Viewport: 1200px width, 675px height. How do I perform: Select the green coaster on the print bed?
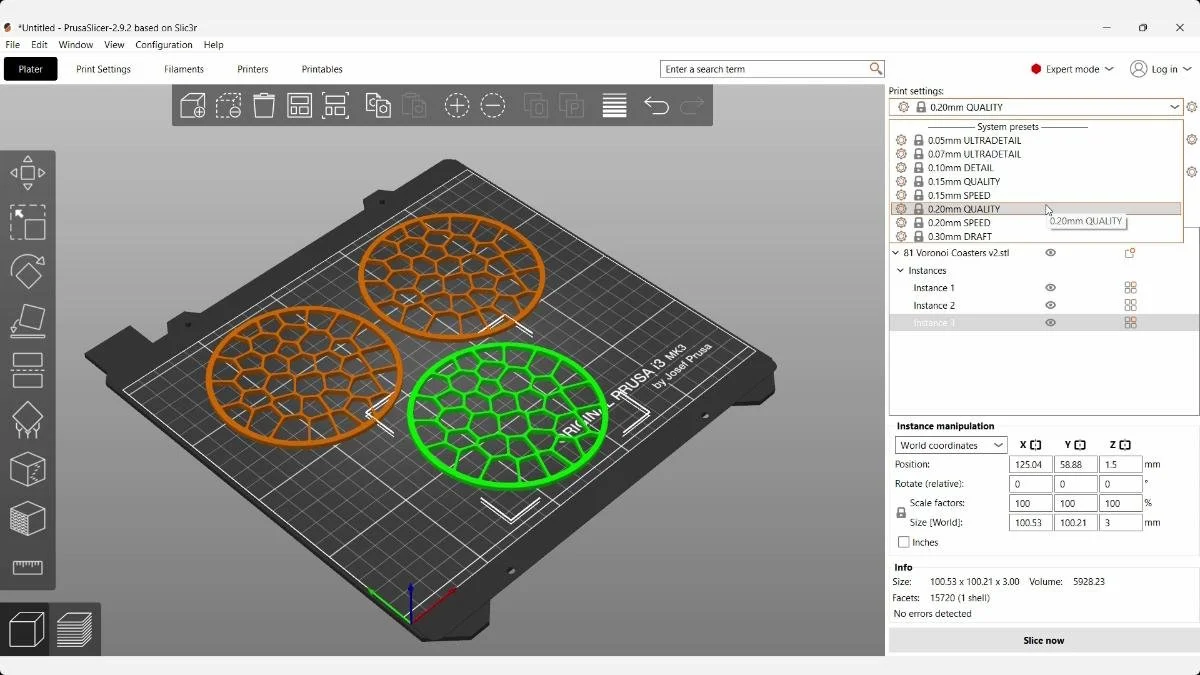[507, 415]
